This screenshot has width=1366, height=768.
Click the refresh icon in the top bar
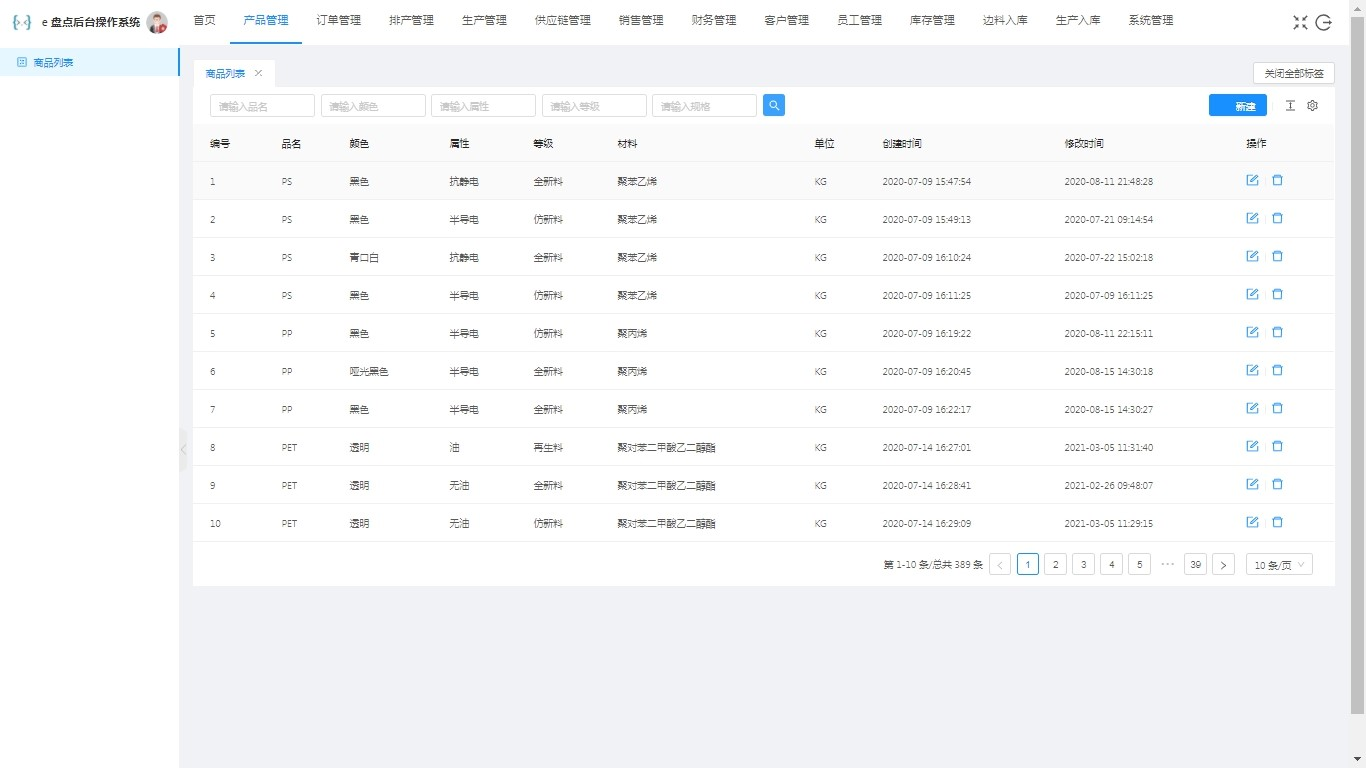pyautogui.click(x=1323, y=21)
